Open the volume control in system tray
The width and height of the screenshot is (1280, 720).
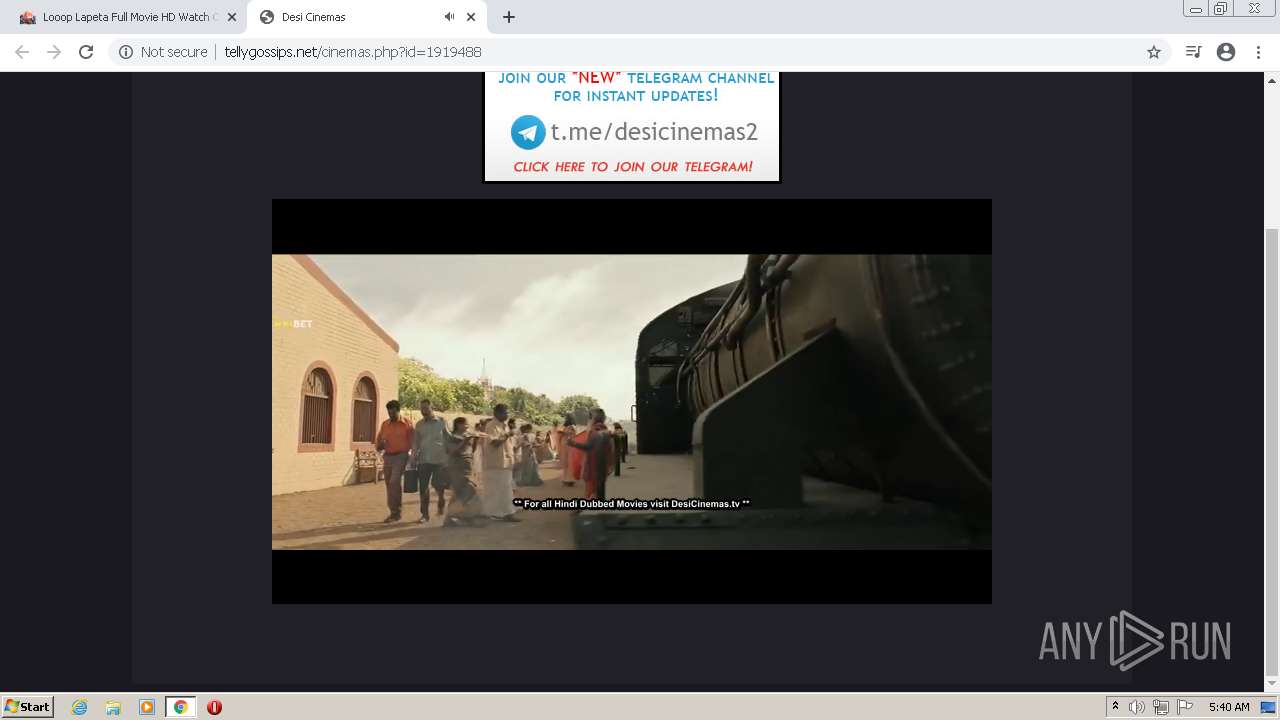[1136, 707]
